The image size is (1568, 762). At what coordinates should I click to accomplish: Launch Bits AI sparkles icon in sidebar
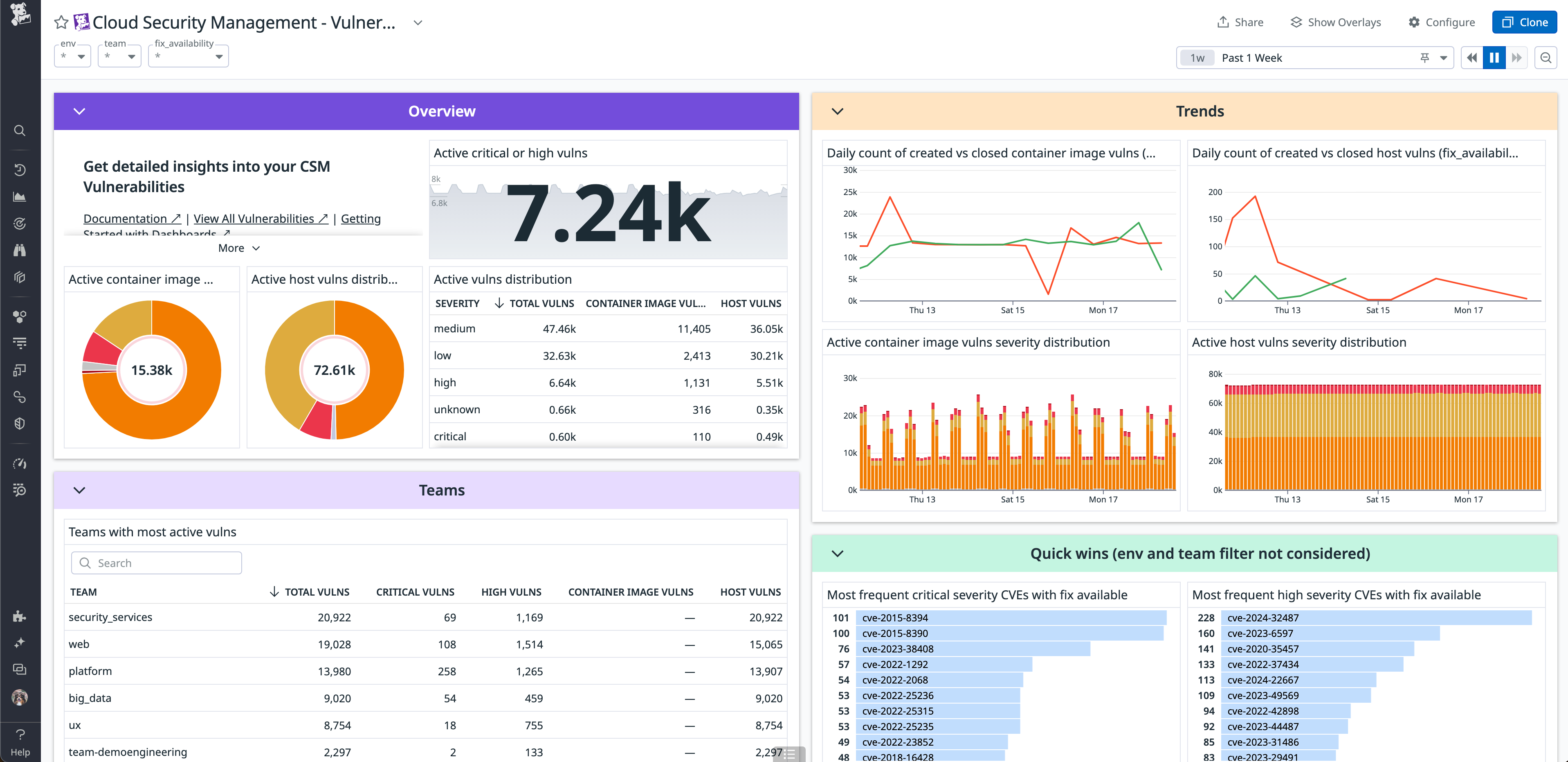click(20, 643)
